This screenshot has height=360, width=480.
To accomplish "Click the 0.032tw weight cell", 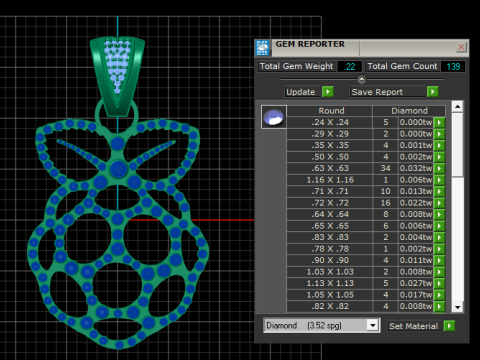I will click(416, 168).
